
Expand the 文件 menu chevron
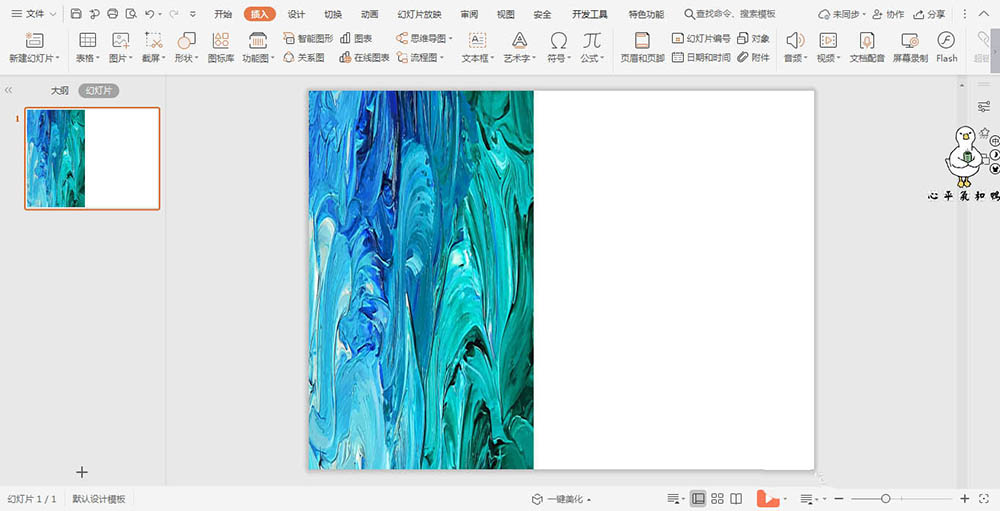53,14
